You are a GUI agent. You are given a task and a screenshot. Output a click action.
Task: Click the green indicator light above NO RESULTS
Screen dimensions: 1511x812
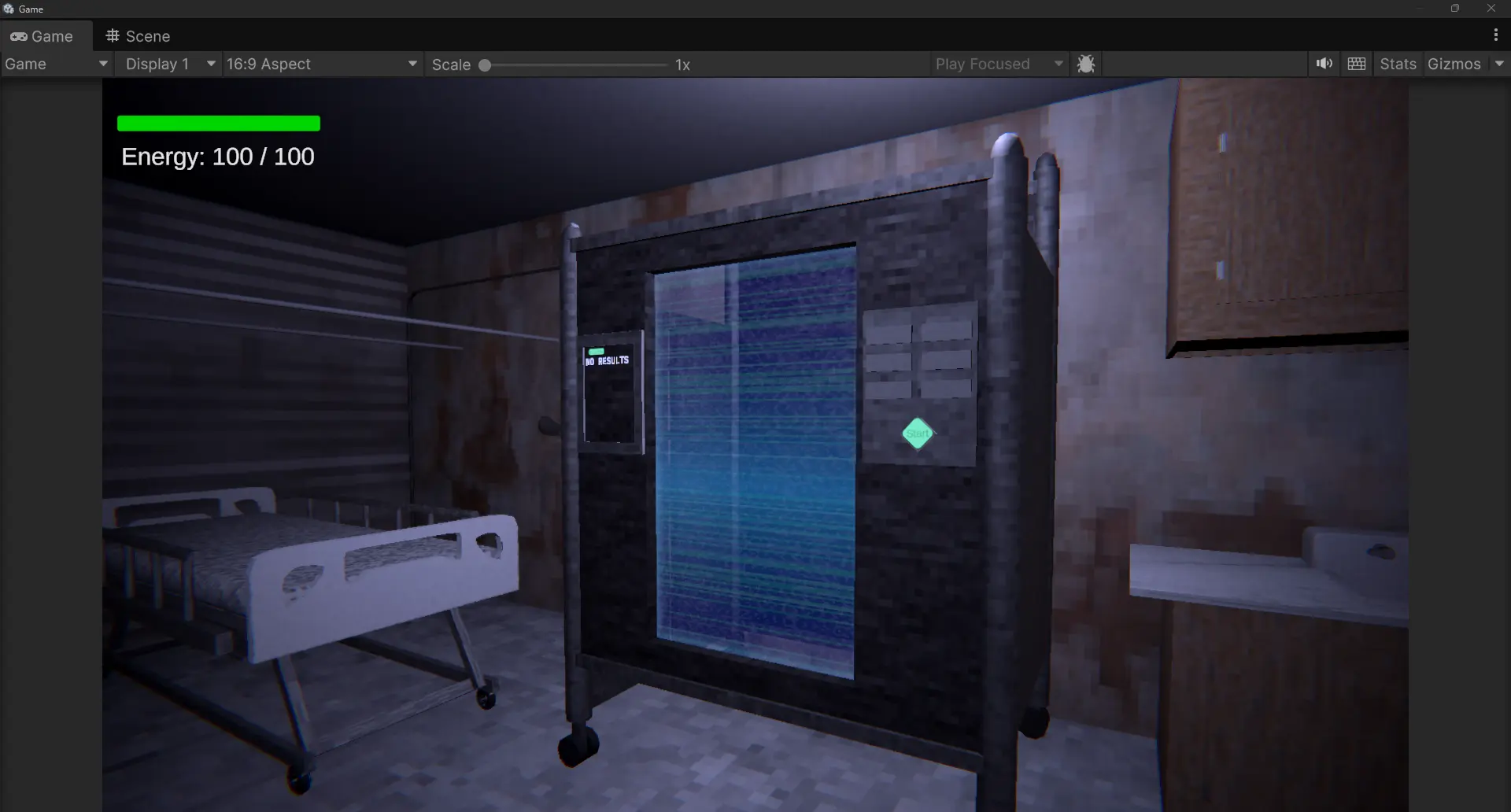click(598, 350)
